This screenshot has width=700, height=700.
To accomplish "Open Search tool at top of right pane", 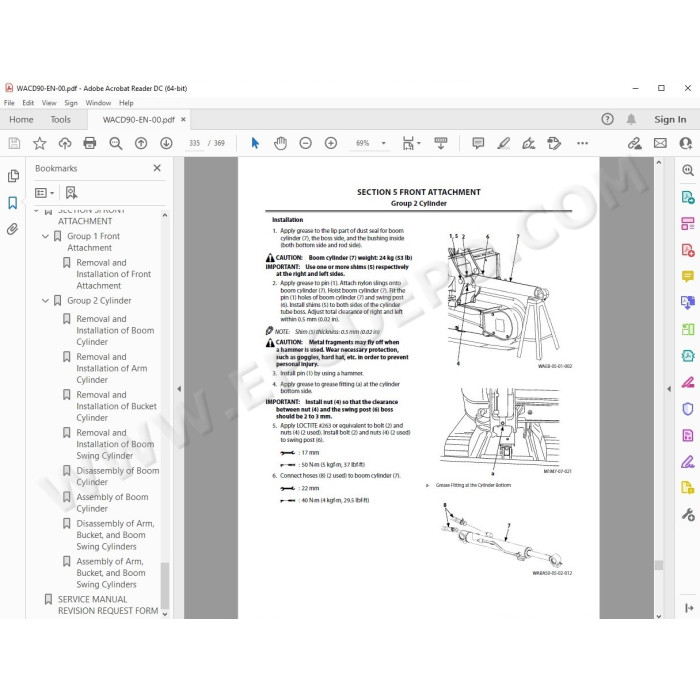I will [688, 170].
